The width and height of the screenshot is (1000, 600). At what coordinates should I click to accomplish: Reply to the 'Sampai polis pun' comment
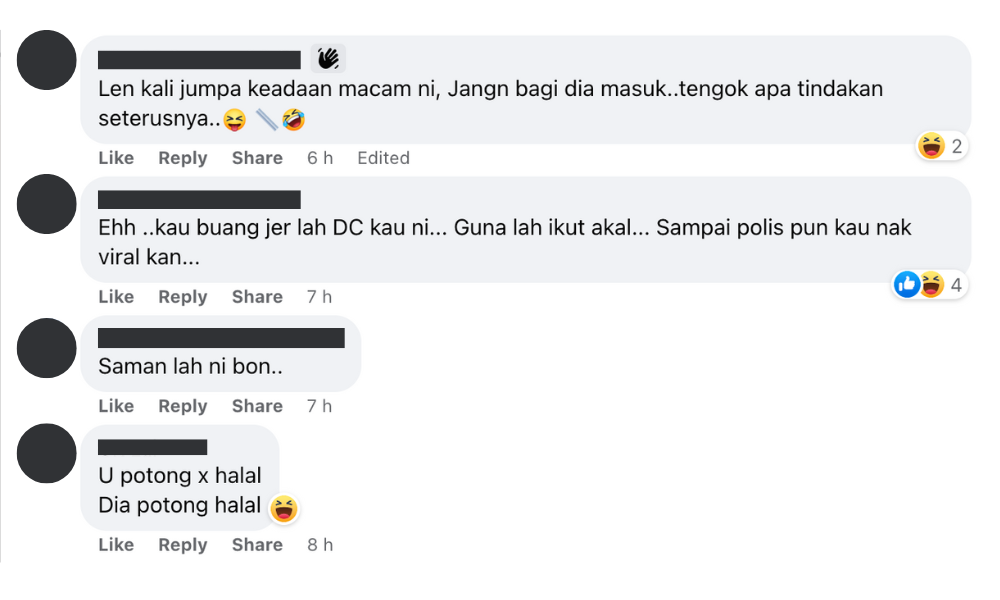click(x=182, y=297)
